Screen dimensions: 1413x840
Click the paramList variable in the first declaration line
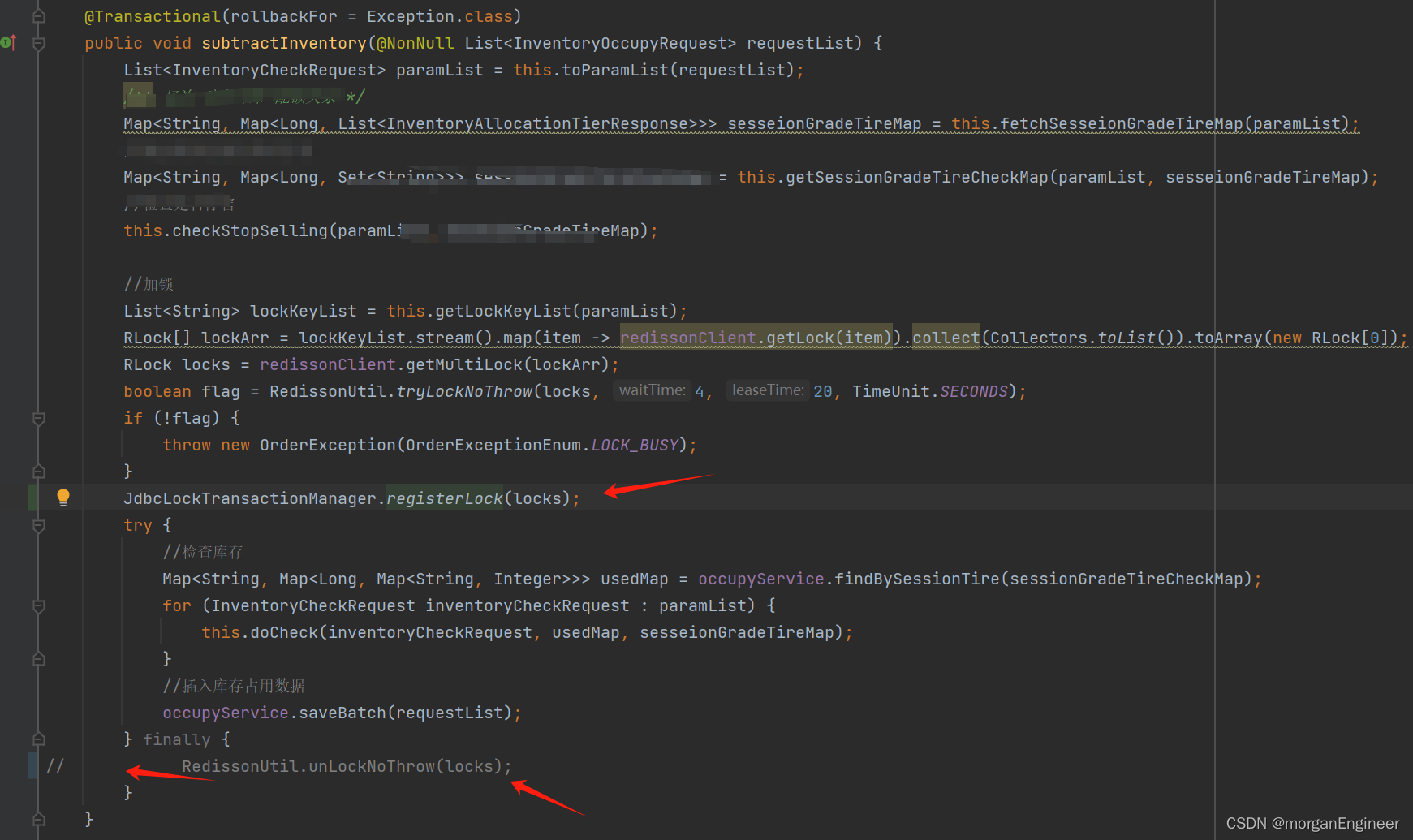point(440,70)
